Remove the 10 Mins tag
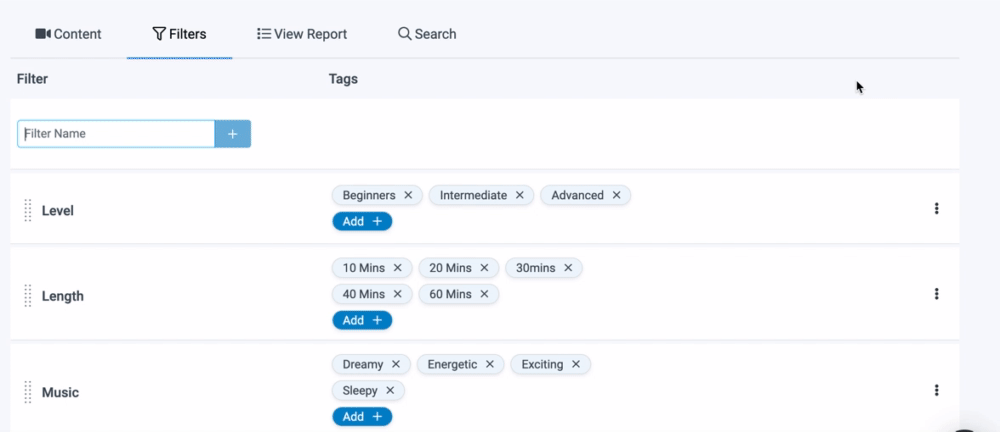The image size is (1000, 432). pyautogui.click(x=397, y=268)
